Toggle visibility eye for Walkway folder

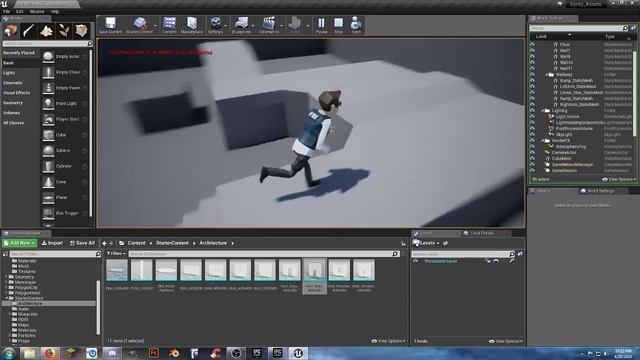pyautogui.click(x=533, y=75)
